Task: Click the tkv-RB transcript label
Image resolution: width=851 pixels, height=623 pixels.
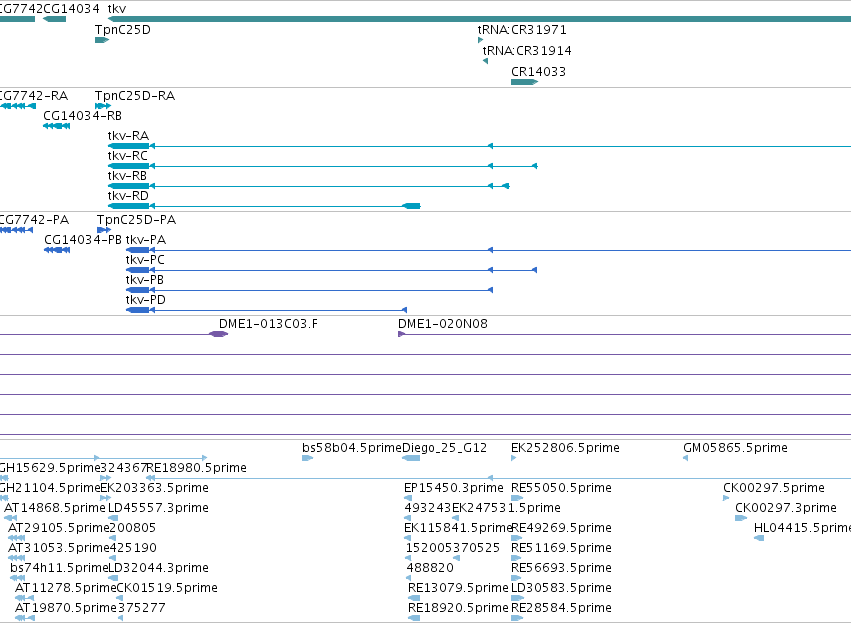Action: [127, 176]
